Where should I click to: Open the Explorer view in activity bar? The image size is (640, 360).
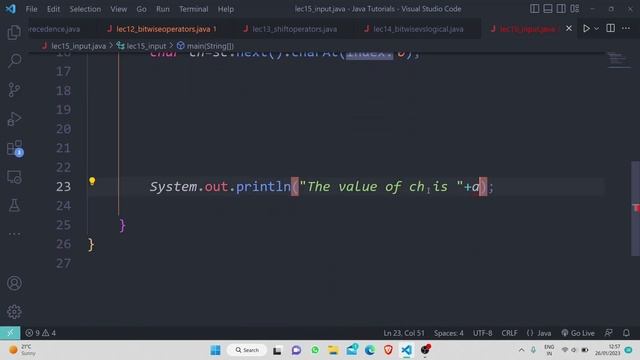pos(14,32)
